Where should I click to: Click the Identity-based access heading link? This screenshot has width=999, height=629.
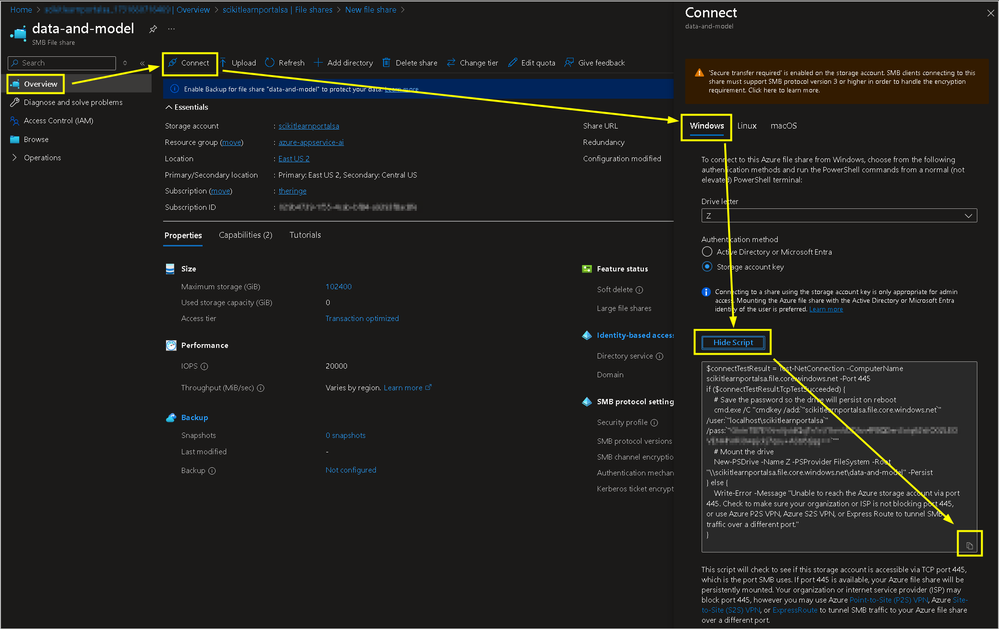pos(635,336)
